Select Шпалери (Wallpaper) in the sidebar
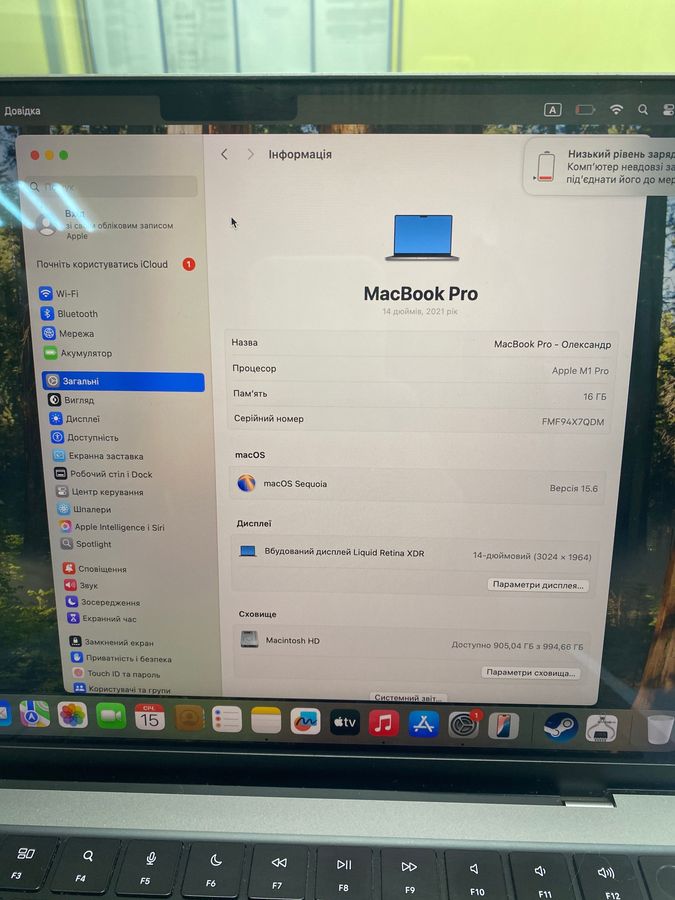Viewport: 675px width, 900px height. click(x=91, y=509)
